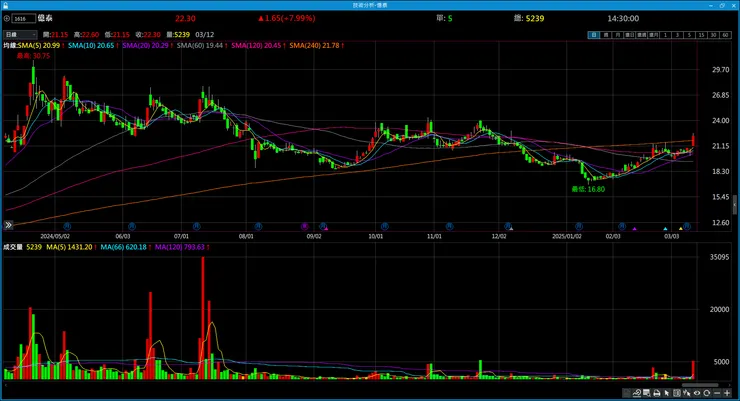
Task: Open the 日線 chart period dropdown
Action: 20,34
